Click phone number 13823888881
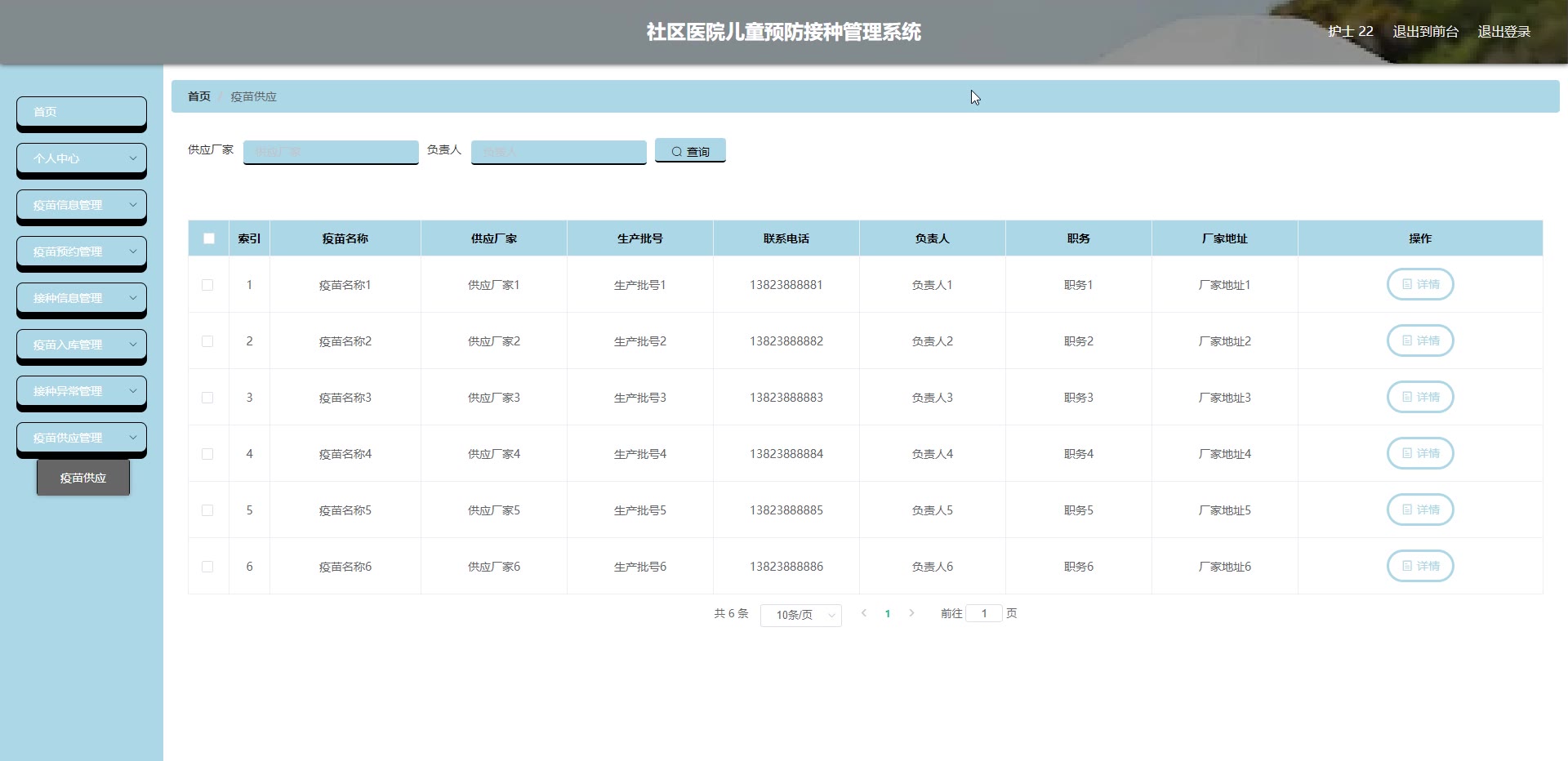This screenshot has height=761, width=1568. pos(786,285)
